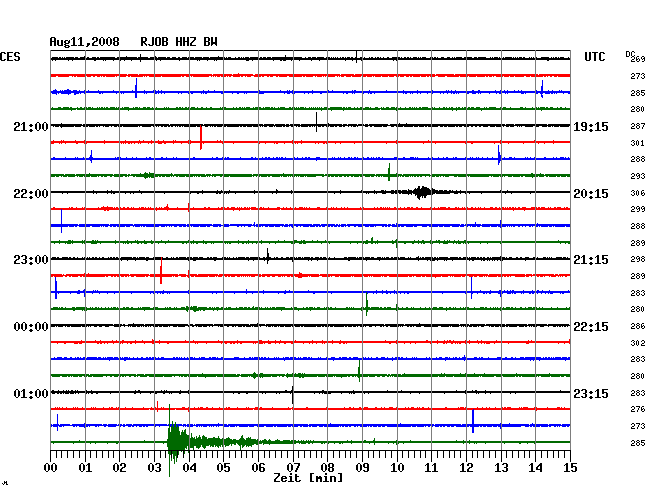
Task: Click the DC value "302"
Action: [x=638, y=343]
